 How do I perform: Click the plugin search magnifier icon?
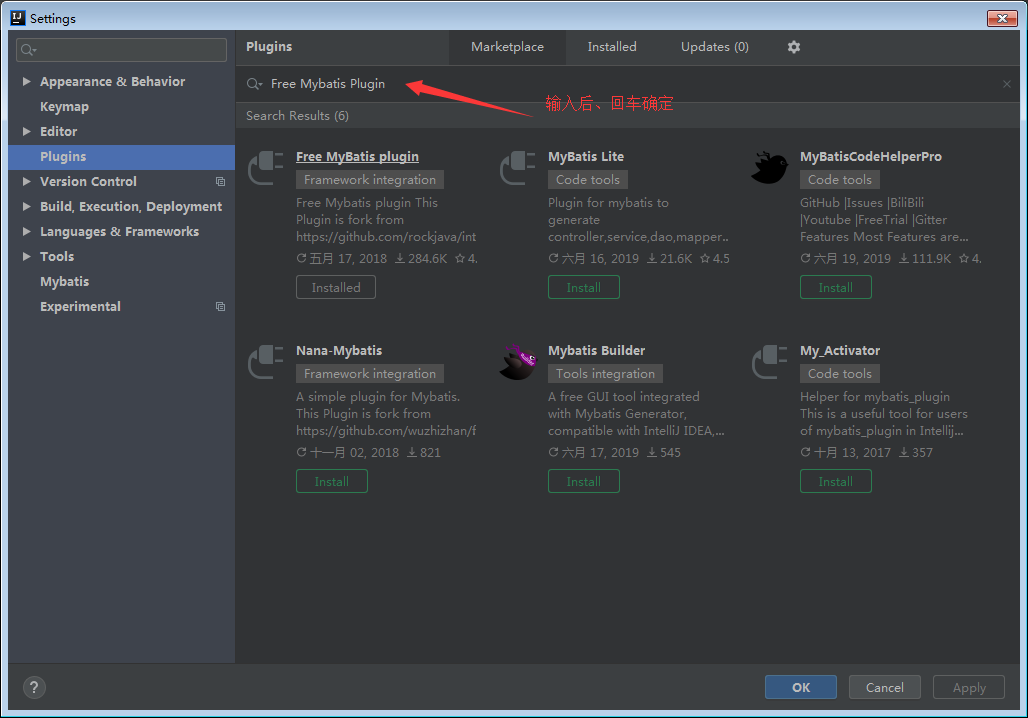(x=254, y=84)
